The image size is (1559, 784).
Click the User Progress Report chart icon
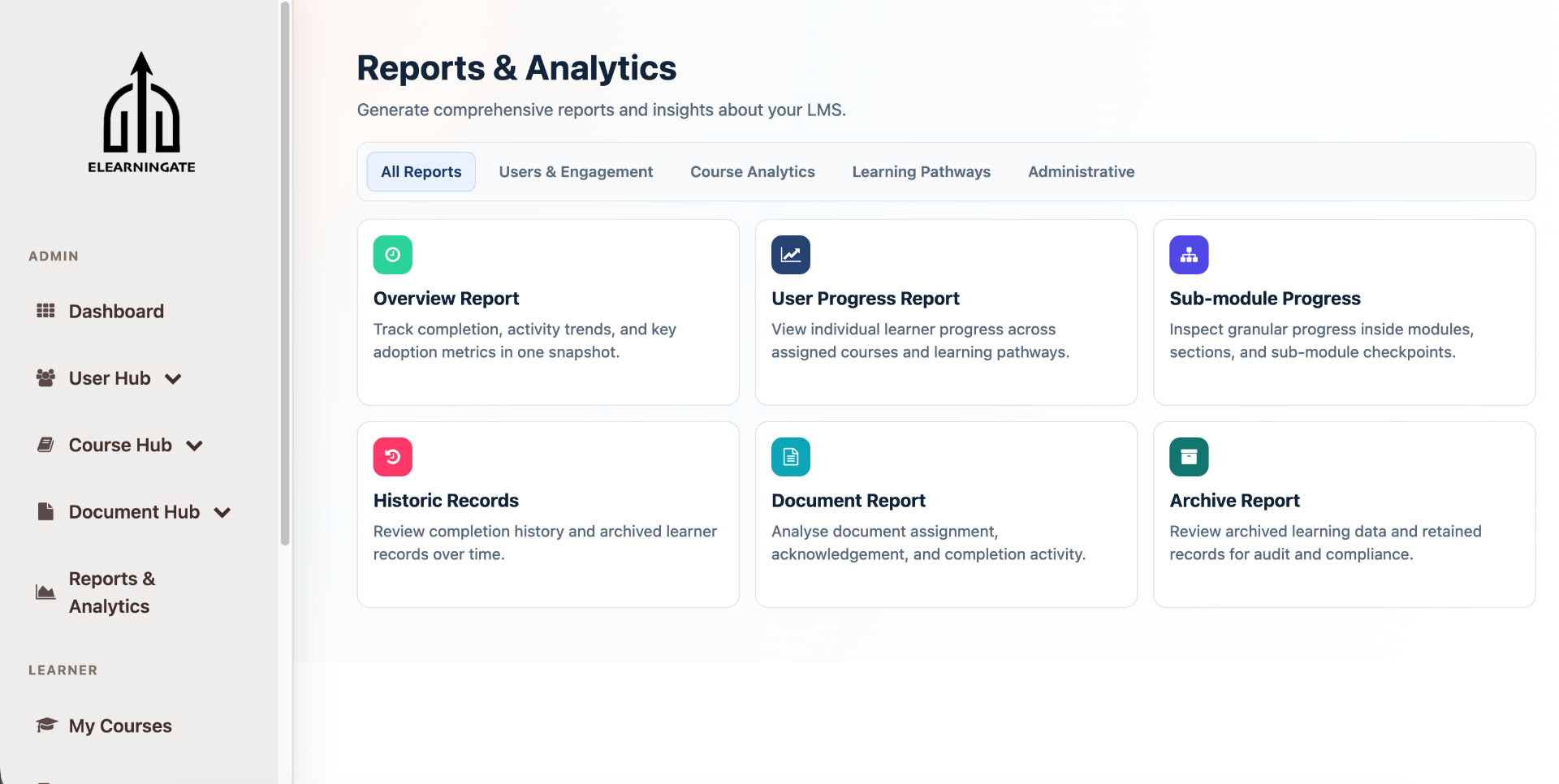[791, 255]
